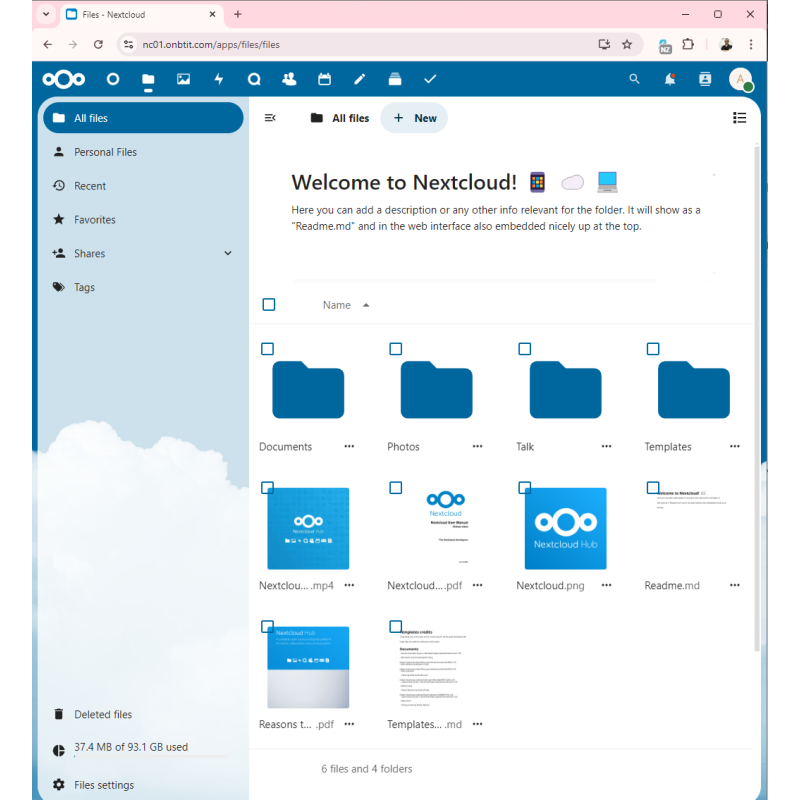Screen dimensions: 800x800
Task: Open actions menu for Talk folder
Action: 606,446
